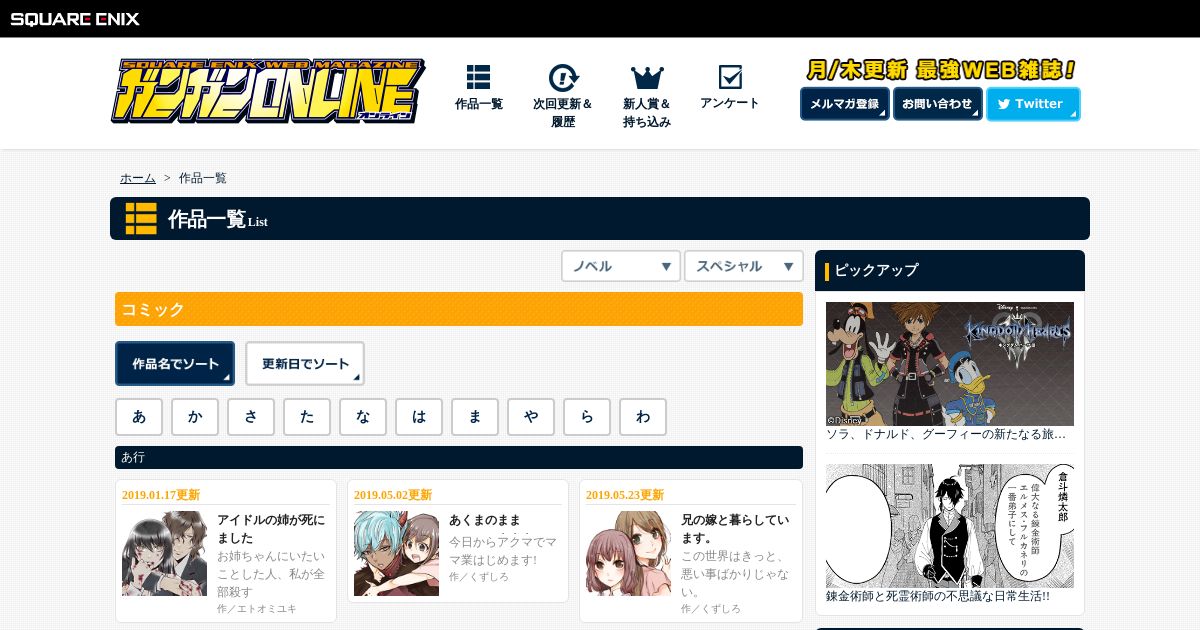The height and width of the screenshot is (630, 1200).
Task: Open the アンケート checkbox icon
Action: (x=730, y=77)
